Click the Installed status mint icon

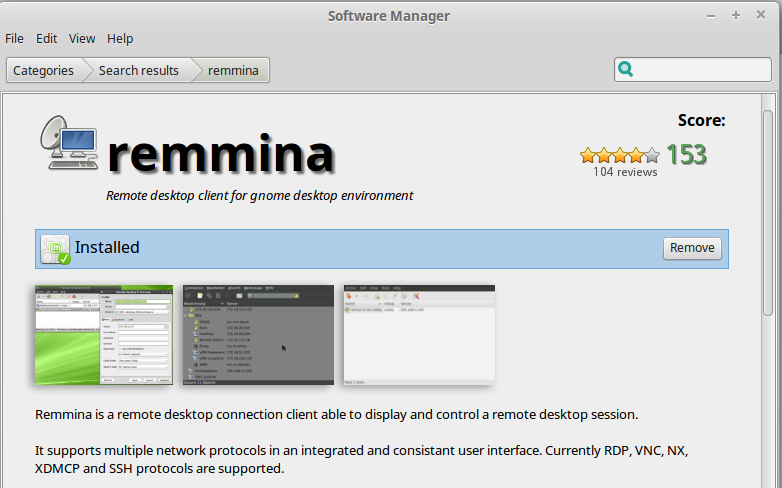[55, 249]
